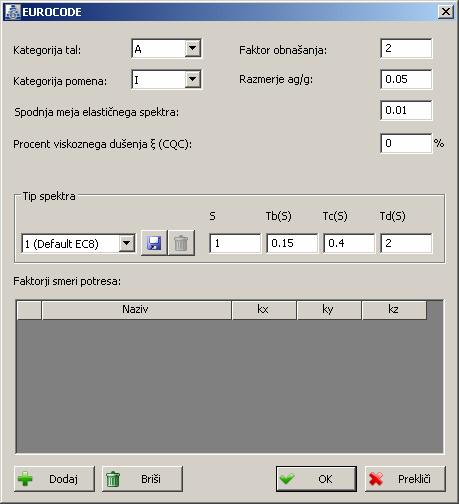Image resolution: width=459 pixels, height=504 pixels.
Task: Click the Naziv column header
Action: (137, 310)
